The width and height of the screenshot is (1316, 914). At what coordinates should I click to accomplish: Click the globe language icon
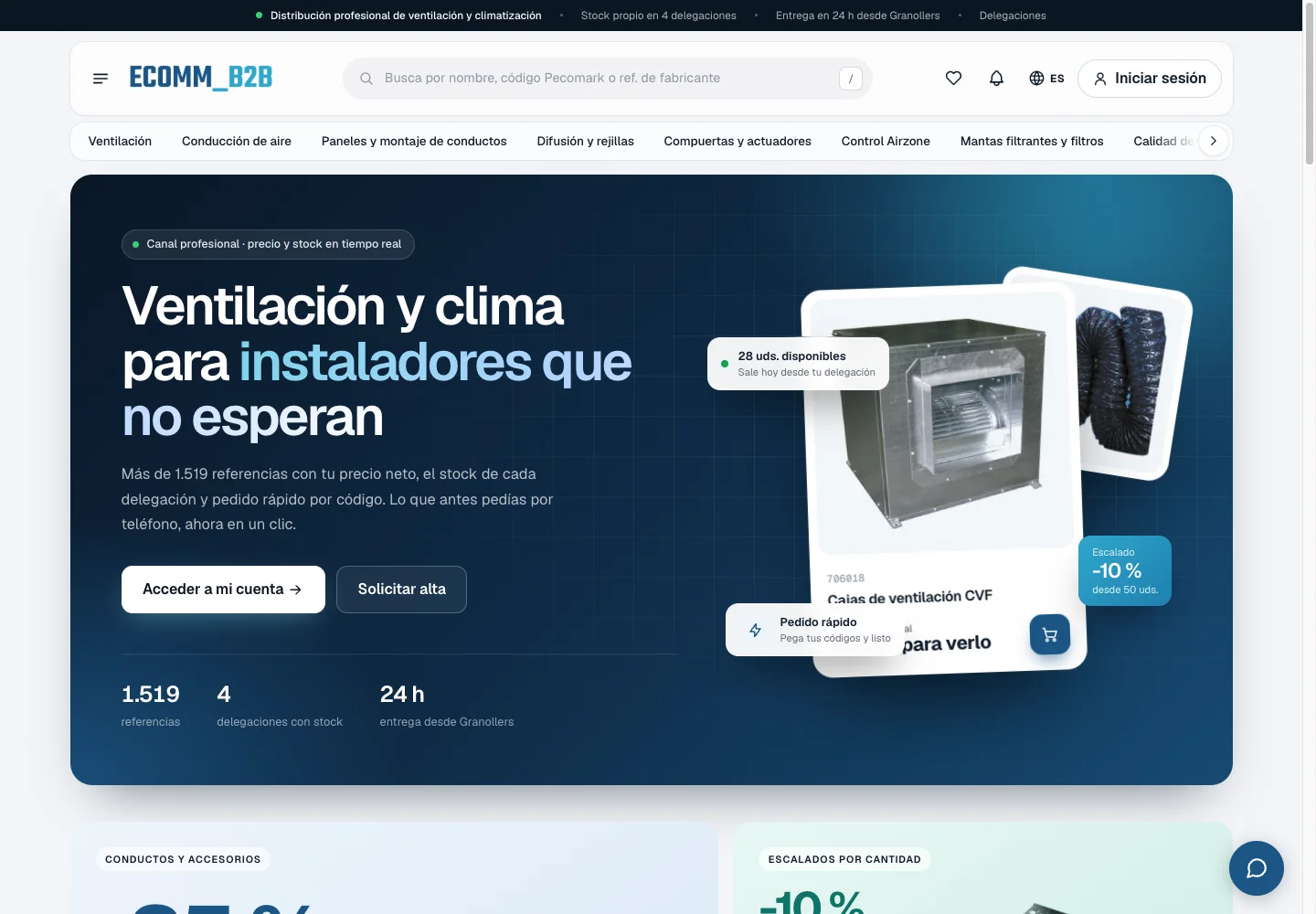(x=1036, y=79)
